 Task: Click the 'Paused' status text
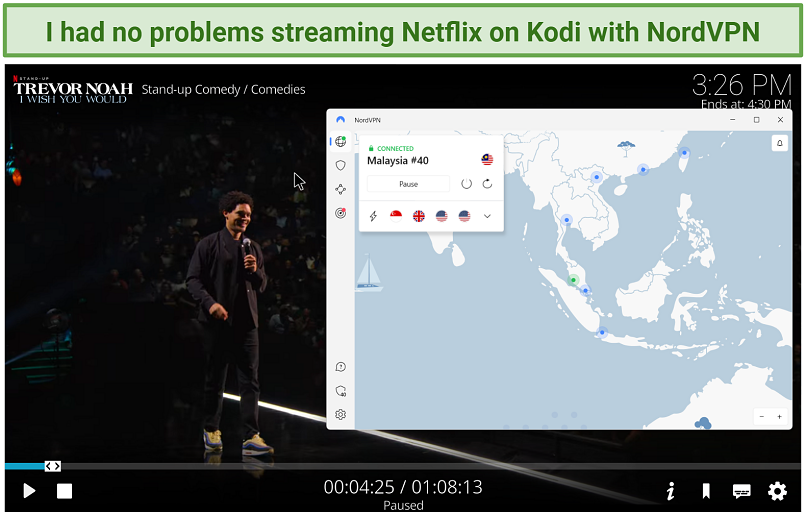coord(404,506)
